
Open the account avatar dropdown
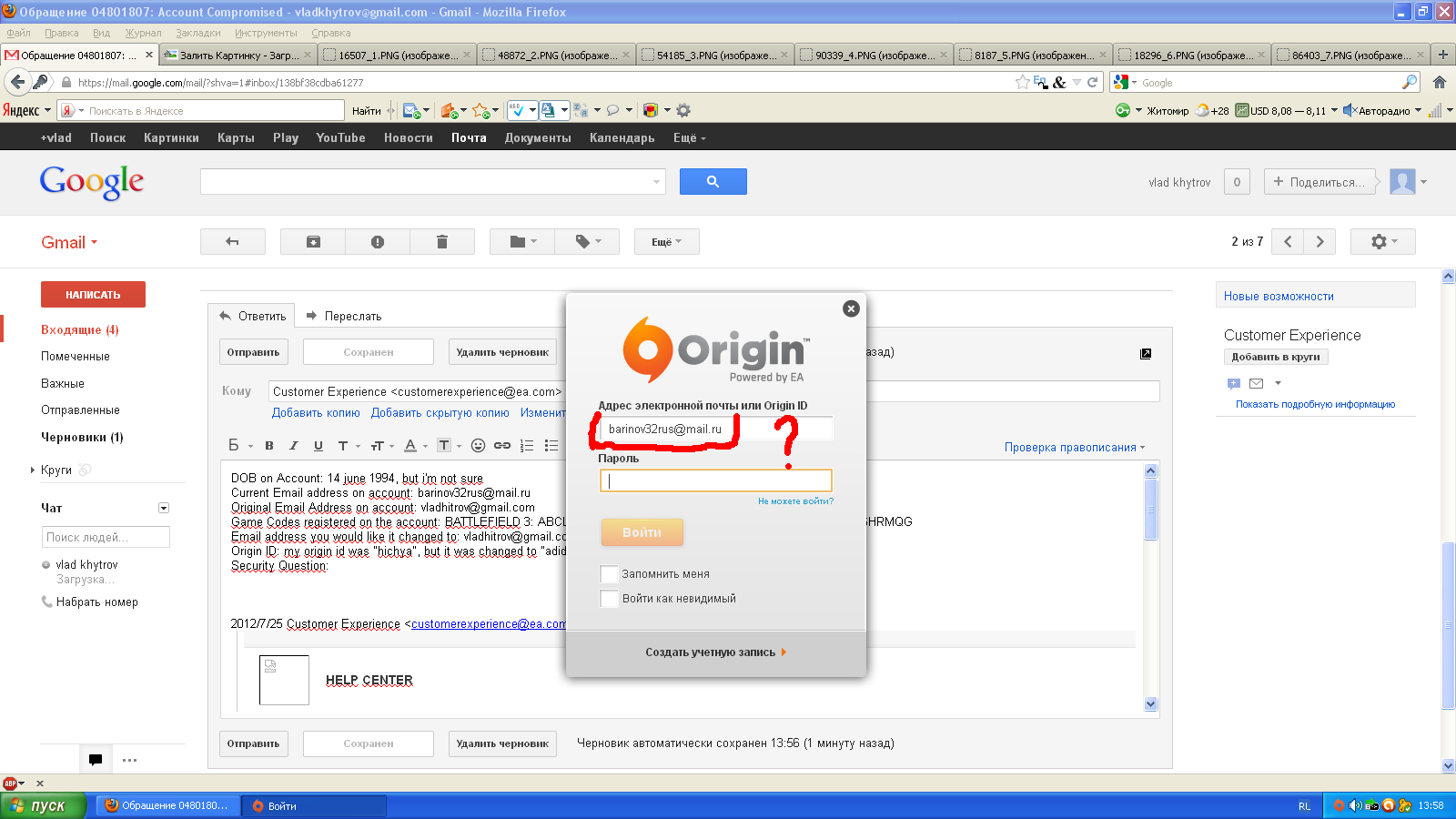[x=1409, y=182]
